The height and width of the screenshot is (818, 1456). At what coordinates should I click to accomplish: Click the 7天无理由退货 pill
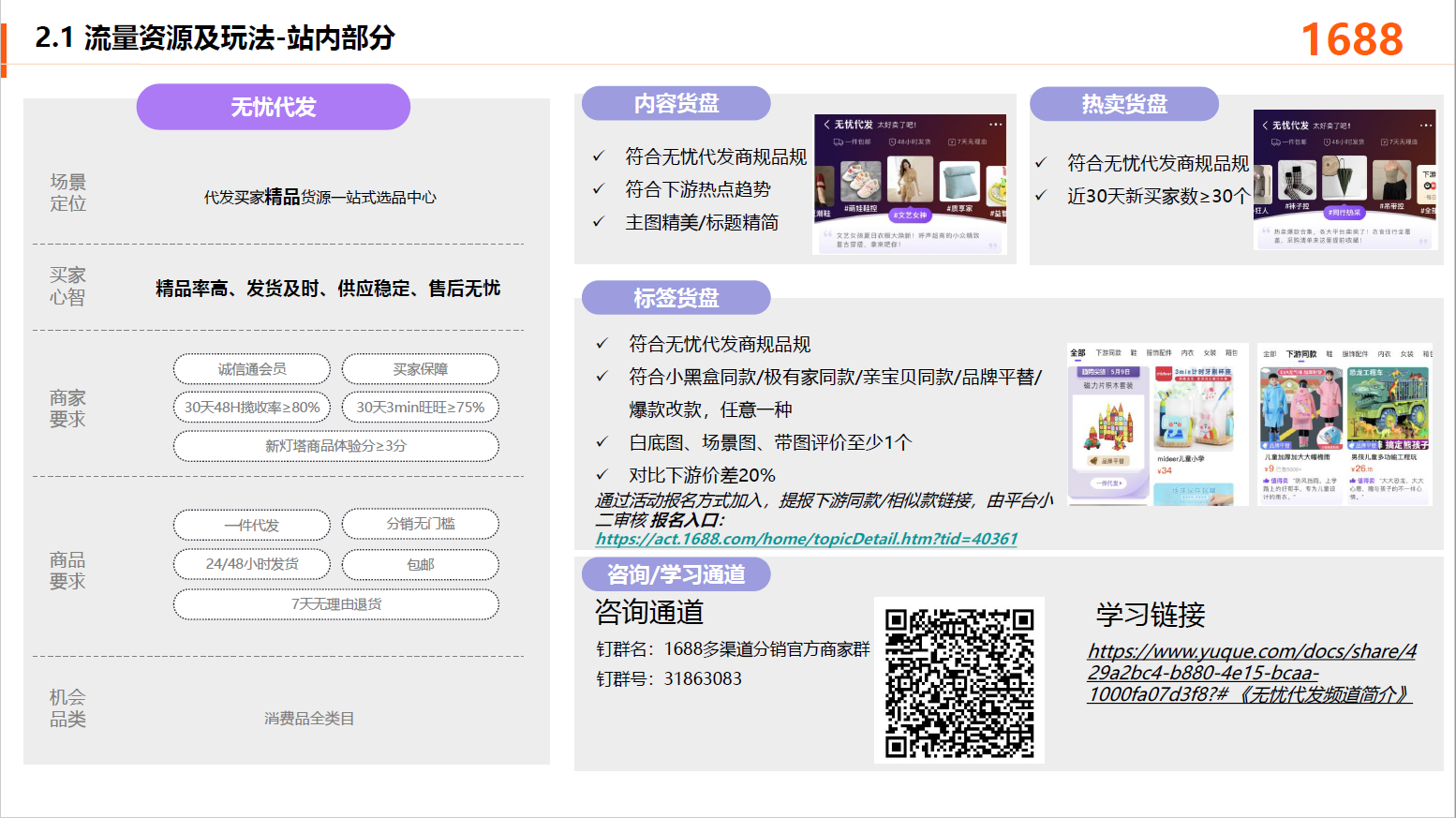(x=336, y=604)
